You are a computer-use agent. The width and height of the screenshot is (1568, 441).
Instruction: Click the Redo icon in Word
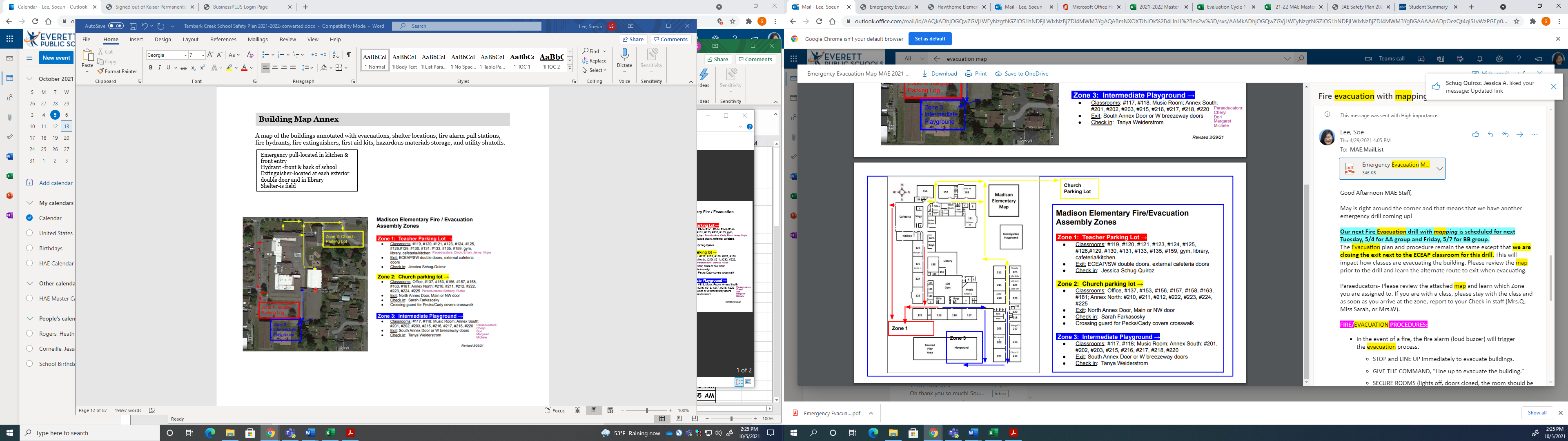pos(161,26)
